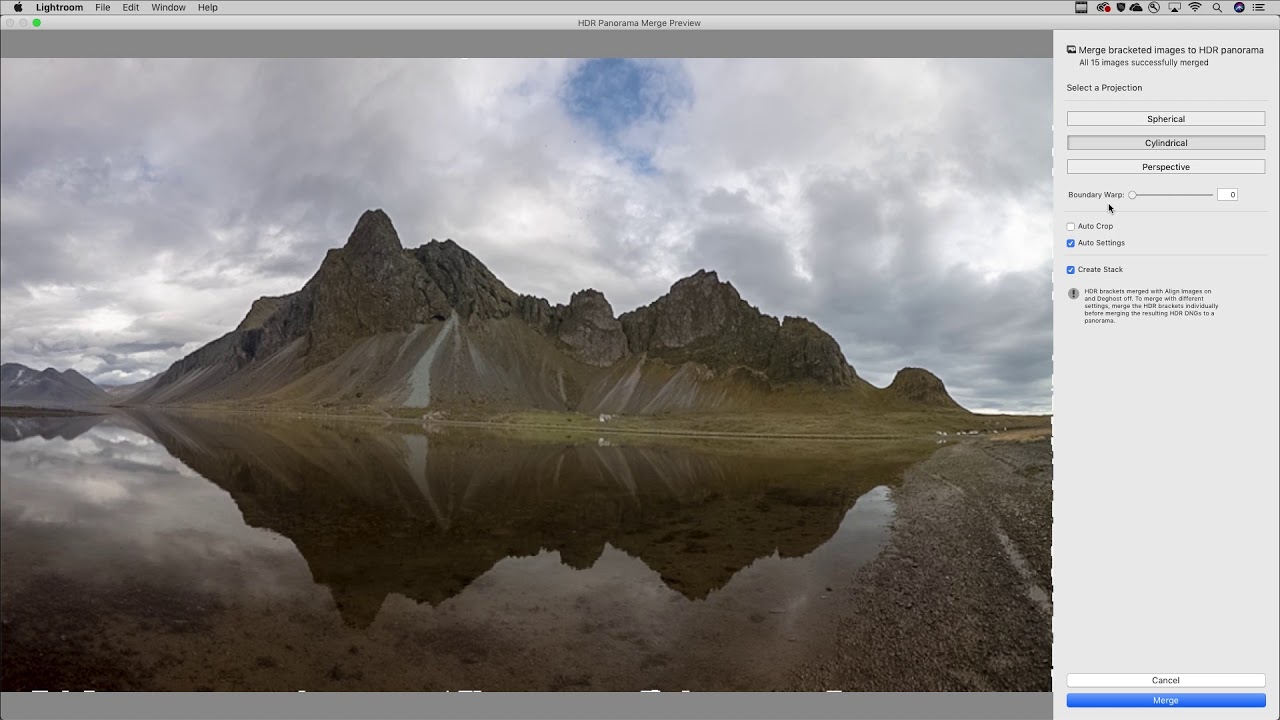The image size is (1280, 720).
Task: Click the Creative Cloud menu bar icon
Action: (x=1103, y=7)
